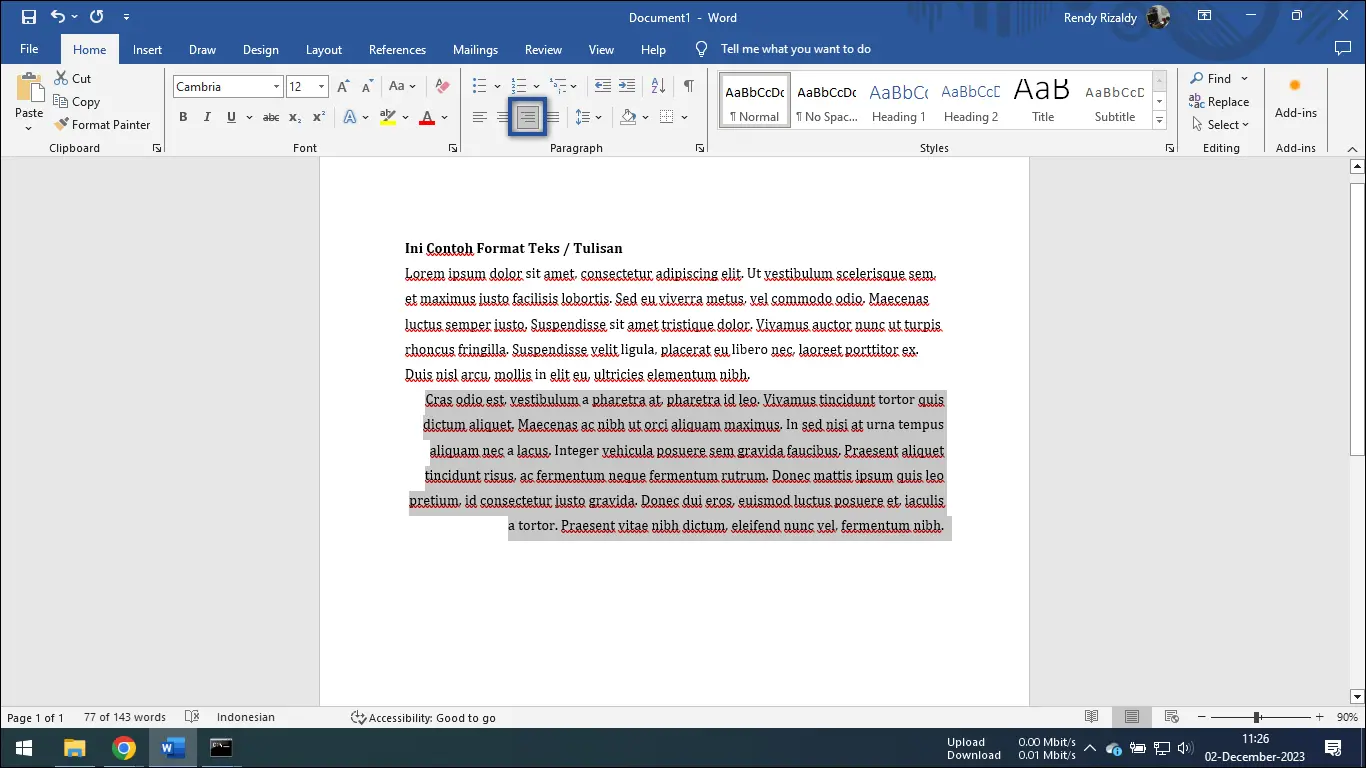This screenshot has height=768, width=1366.
Task: Toggle italic formatting
Action: (206, 117)
